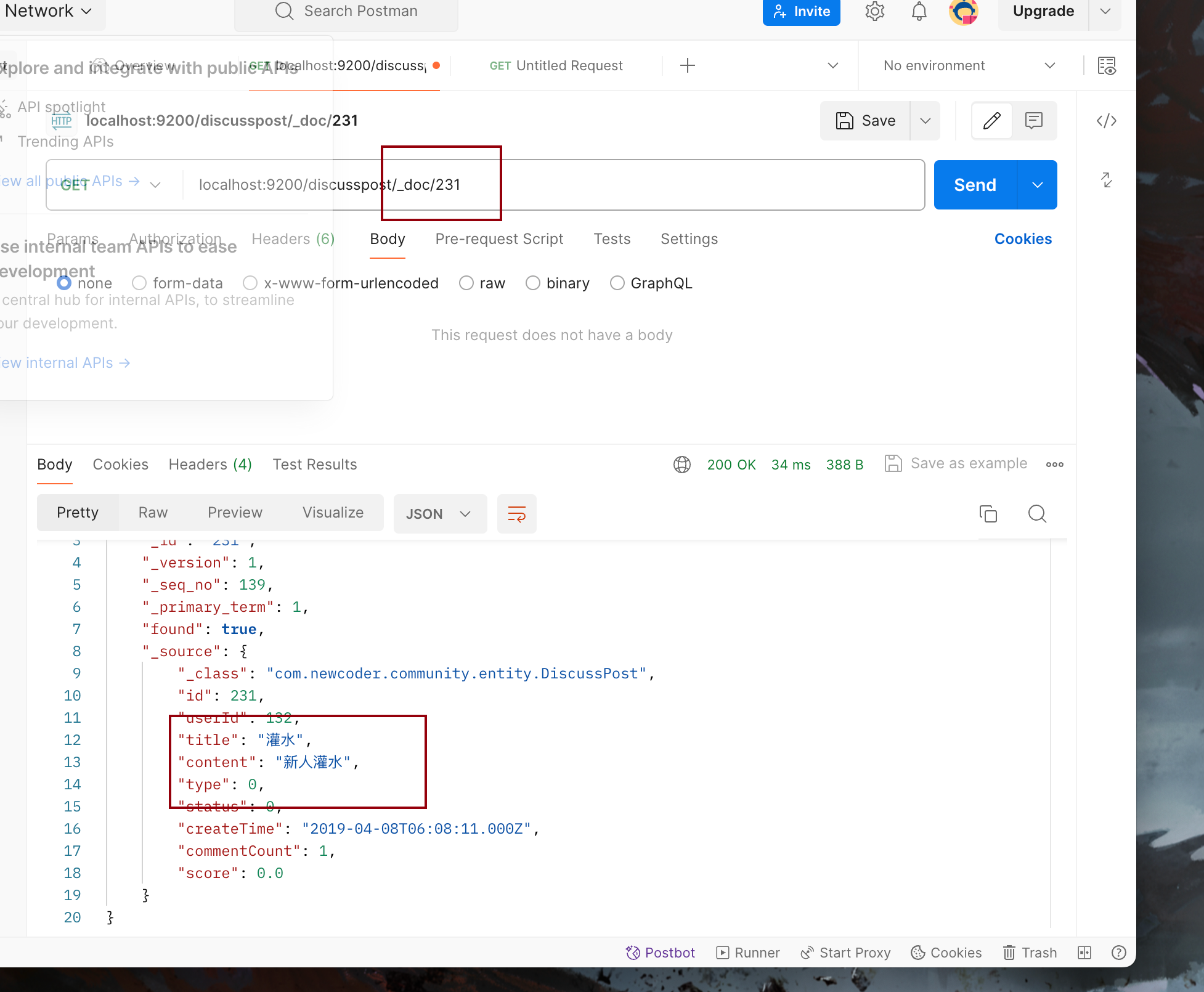Click the Invite button

(801, 11)
